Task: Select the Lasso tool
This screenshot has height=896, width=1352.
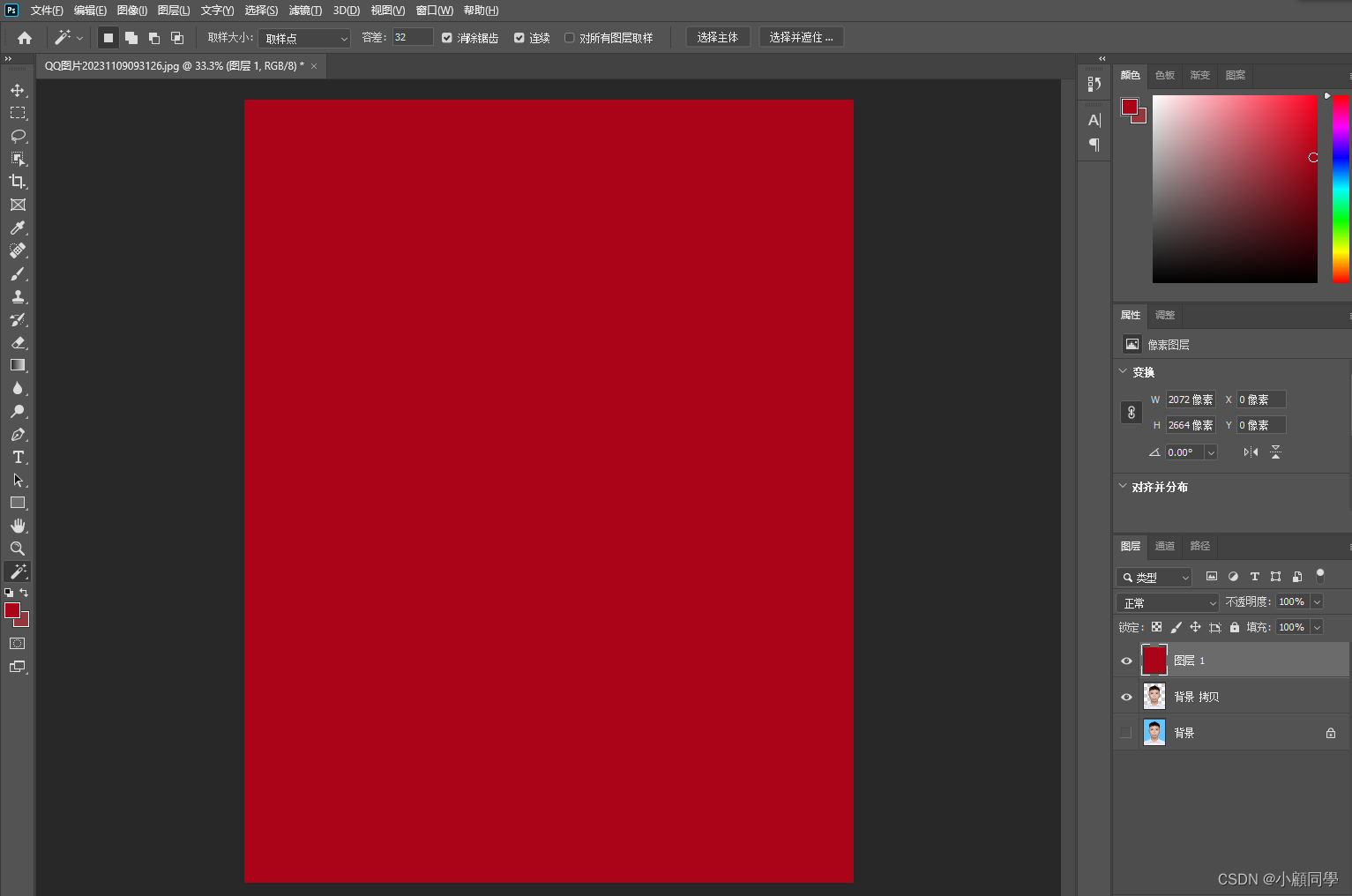Action: point(18,136)
